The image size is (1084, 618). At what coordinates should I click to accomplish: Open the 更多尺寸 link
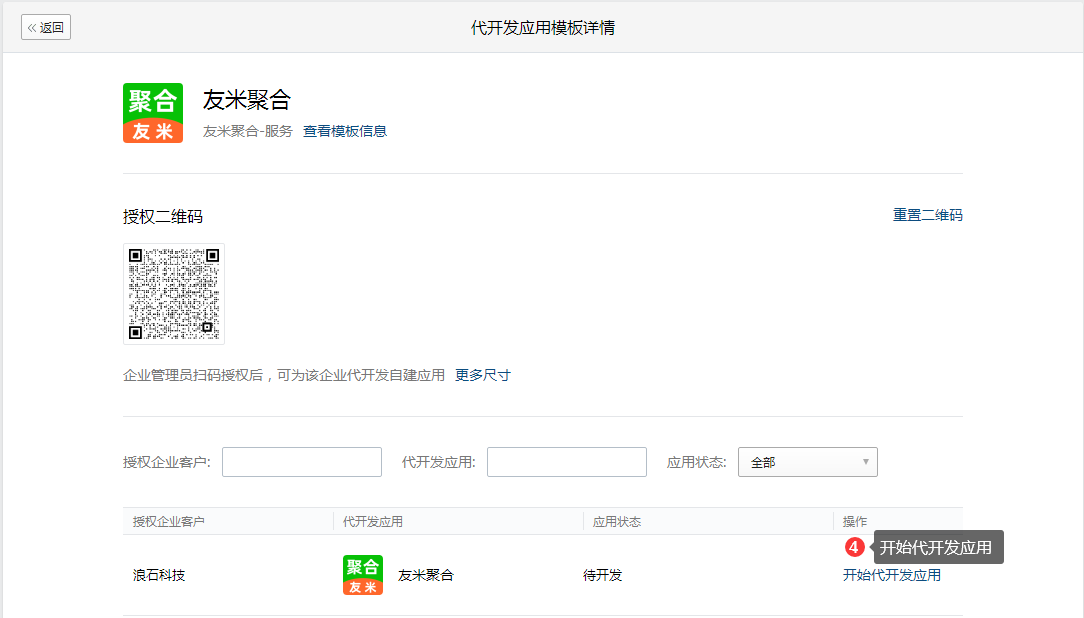coord(483,375)
